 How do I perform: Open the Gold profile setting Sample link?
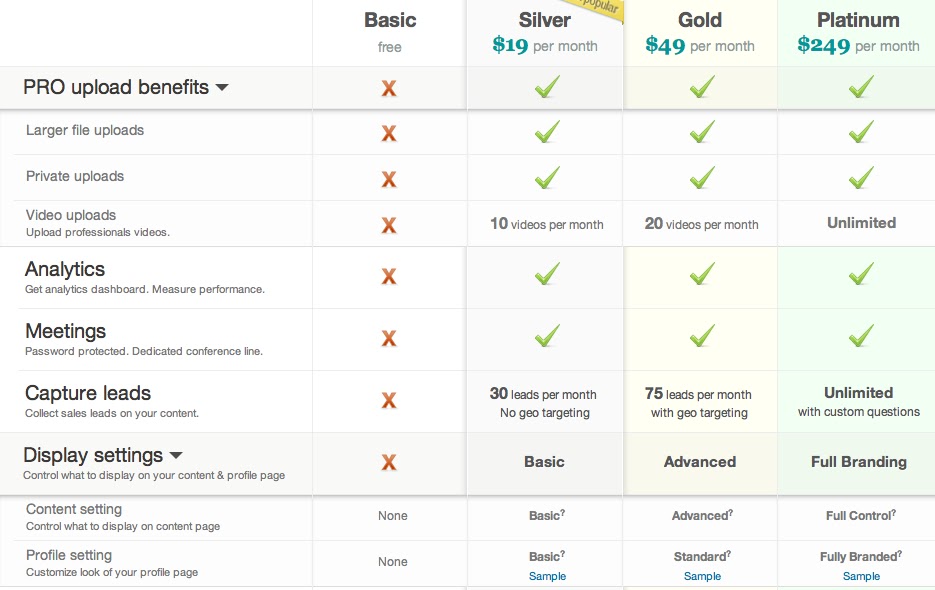(x=702, y=576)
